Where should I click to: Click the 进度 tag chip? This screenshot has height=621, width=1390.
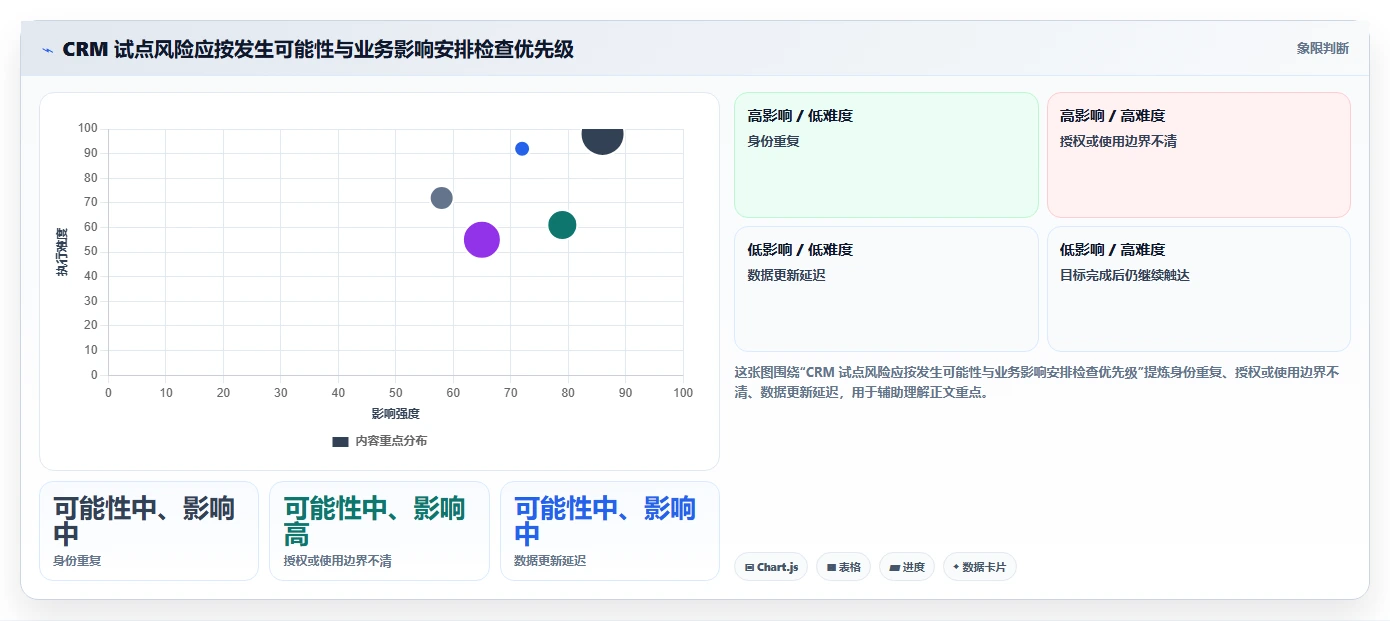click(907, 567)
